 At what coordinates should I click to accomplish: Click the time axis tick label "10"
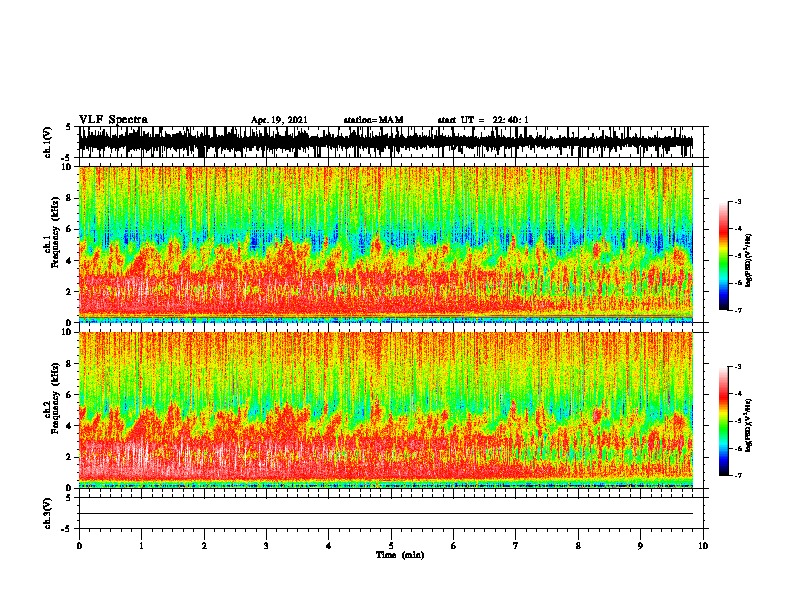point(703,546)
